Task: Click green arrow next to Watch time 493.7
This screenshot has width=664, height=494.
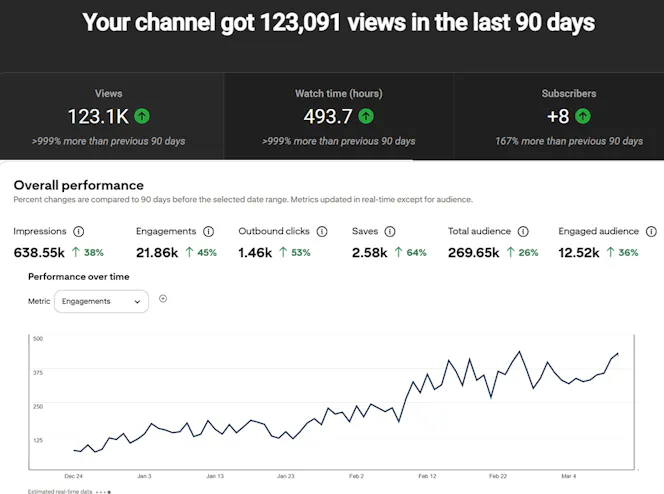Action: coord(366,116)
